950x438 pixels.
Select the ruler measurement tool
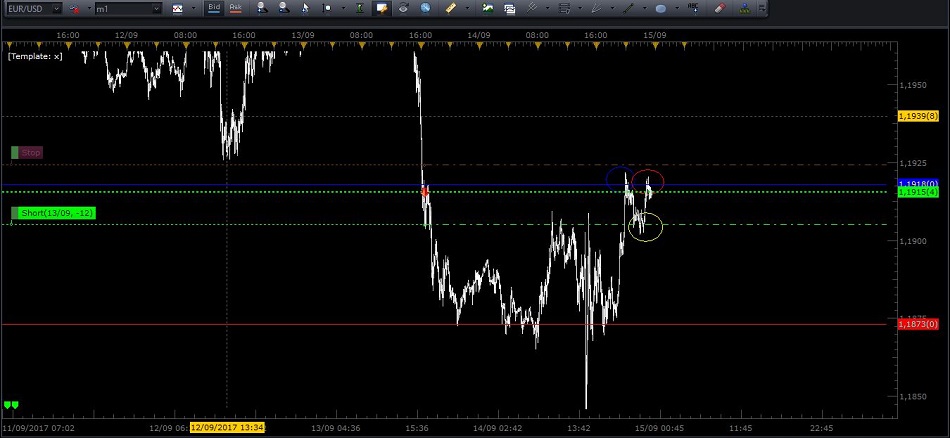pyautogui.click(x=451, y=8)
